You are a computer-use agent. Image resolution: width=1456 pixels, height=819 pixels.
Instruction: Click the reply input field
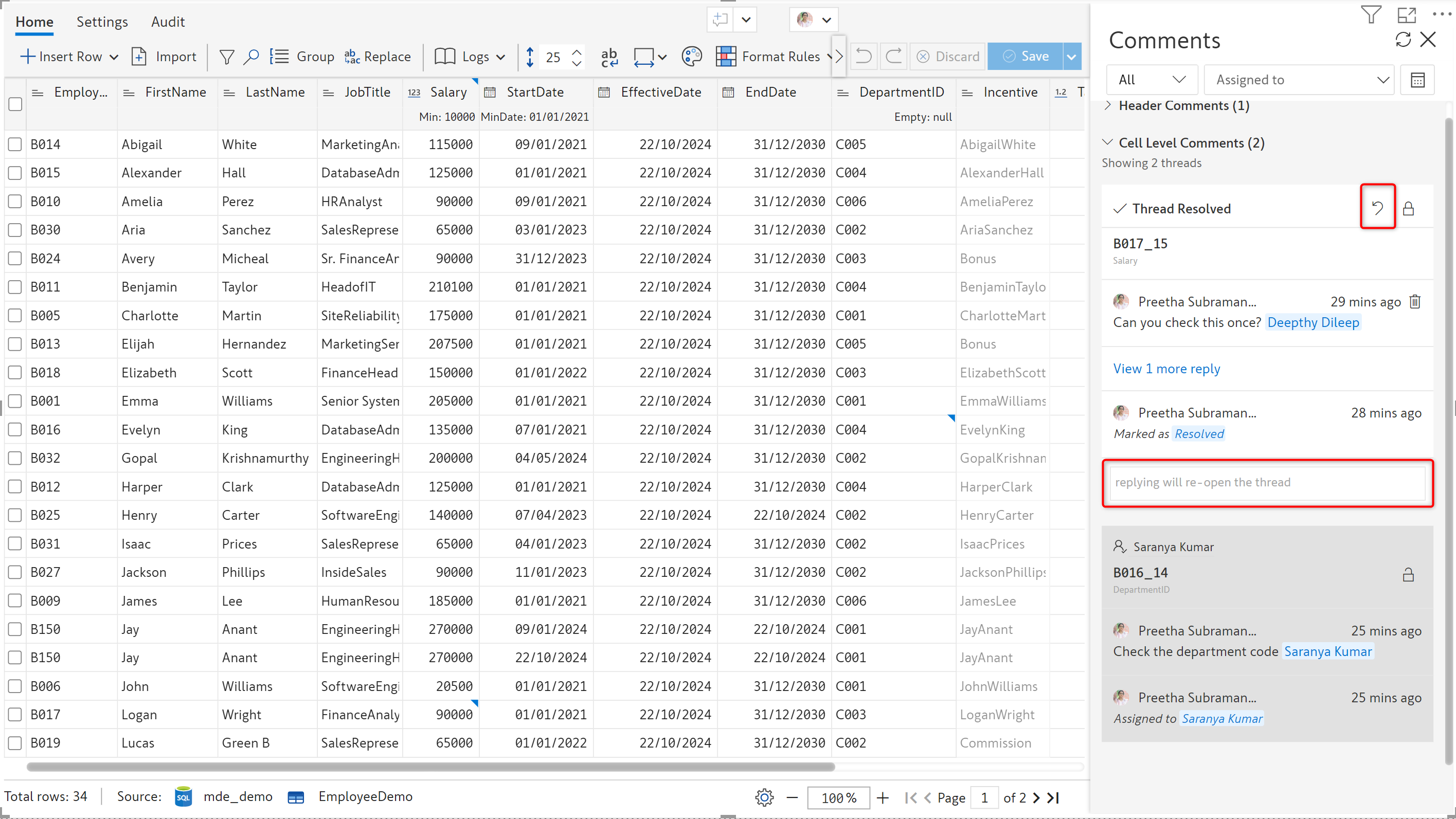tap(1267, 483)
